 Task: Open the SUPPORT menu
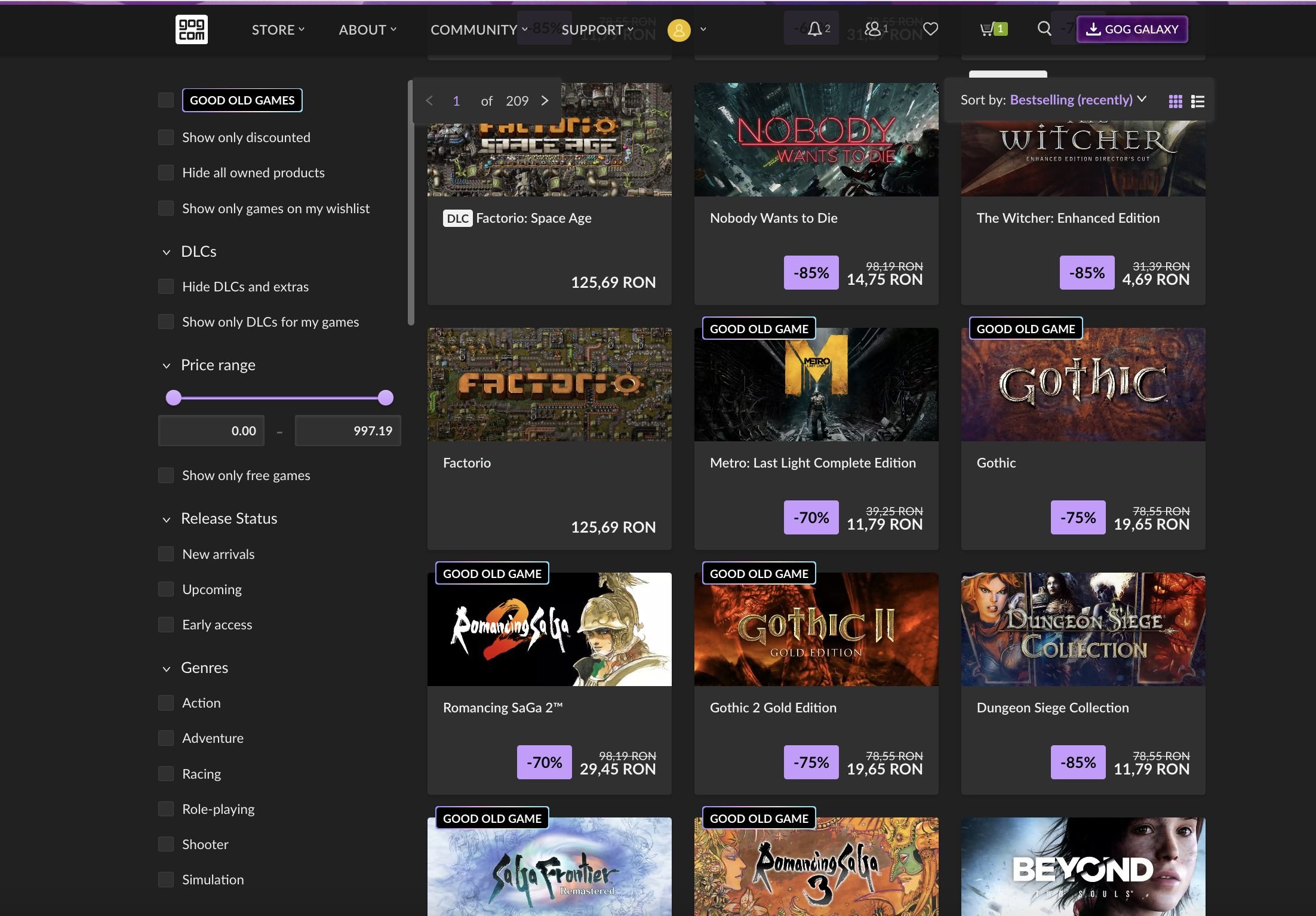pos(597,30)
